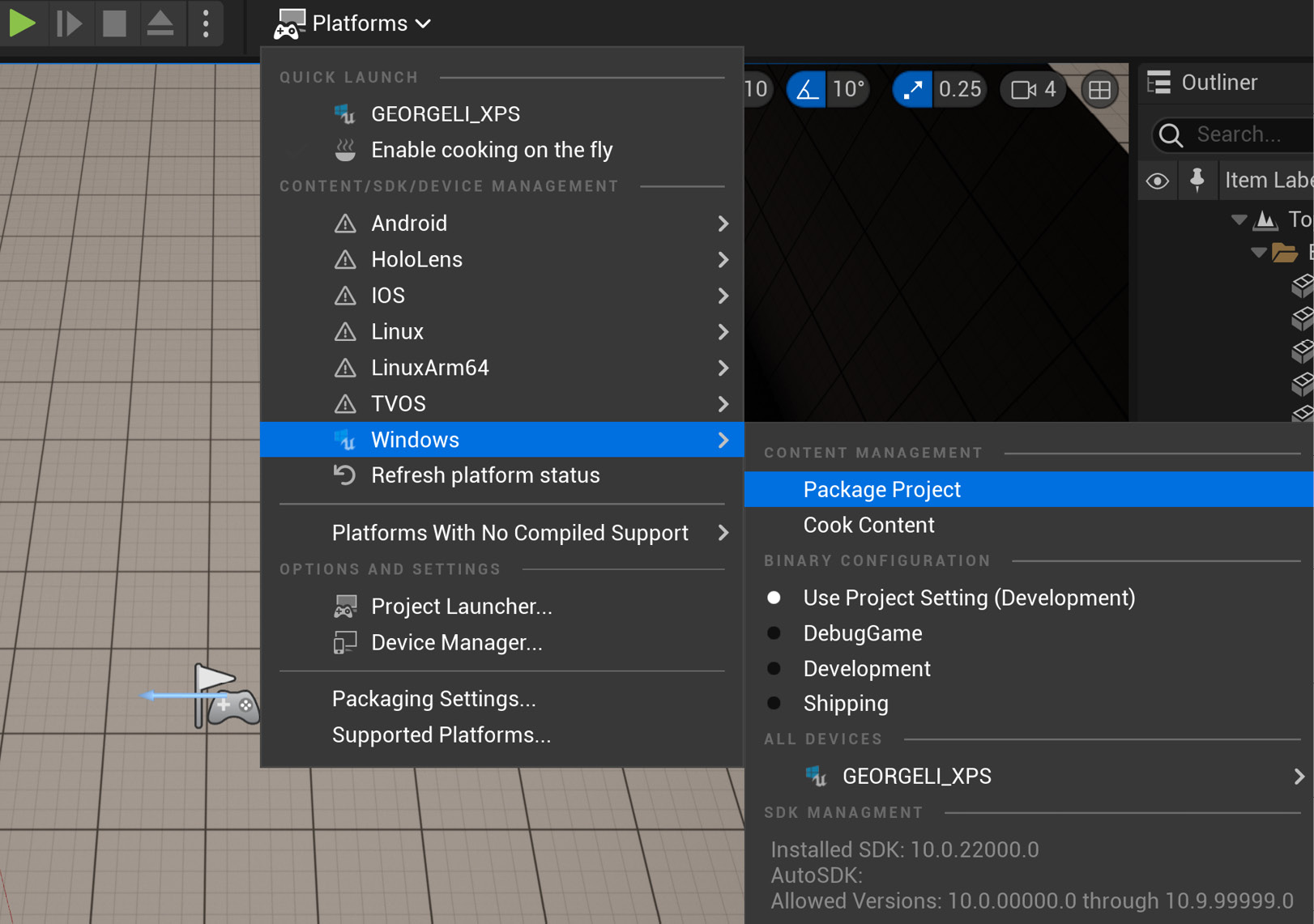Open rotation snap value 10° dropdown
The width and height of the screenshot is (1314, 924).
tap(848, 89)
